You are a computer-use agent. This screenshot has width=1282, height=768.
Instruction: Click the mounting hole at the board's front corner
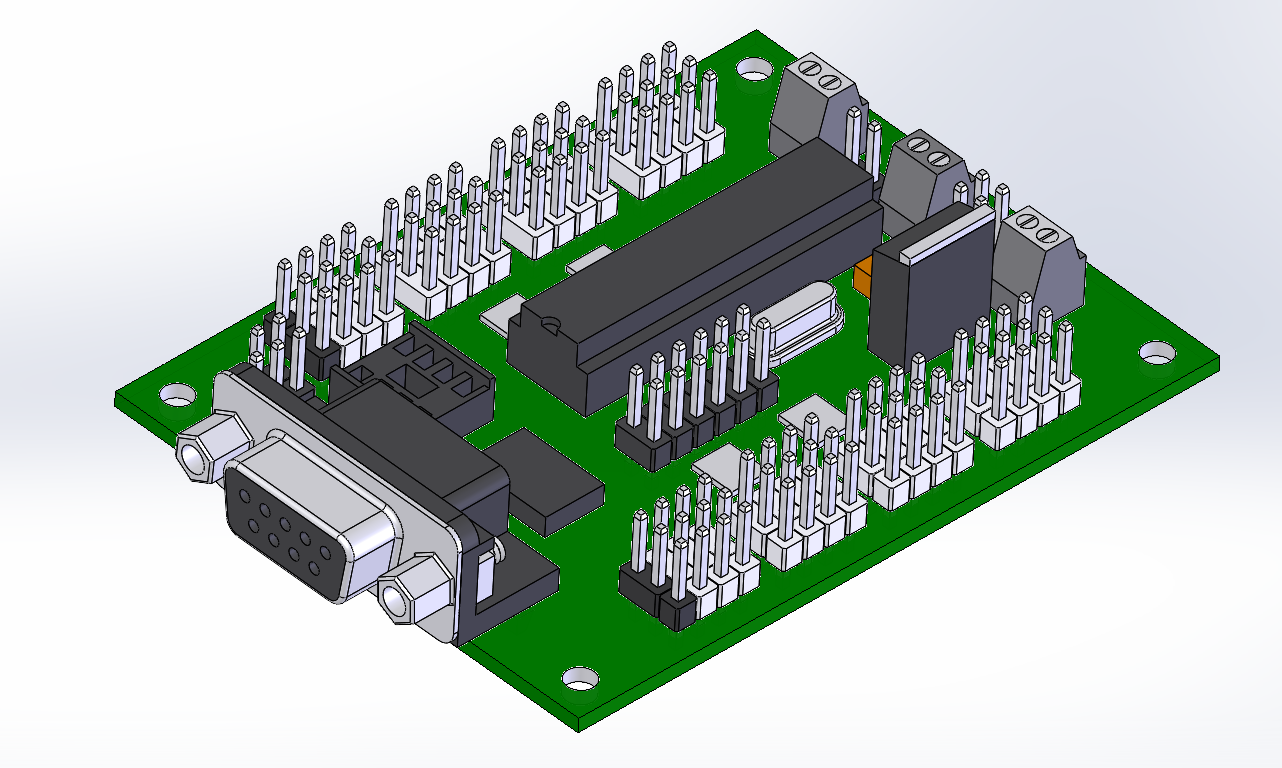tap(579, 678)
